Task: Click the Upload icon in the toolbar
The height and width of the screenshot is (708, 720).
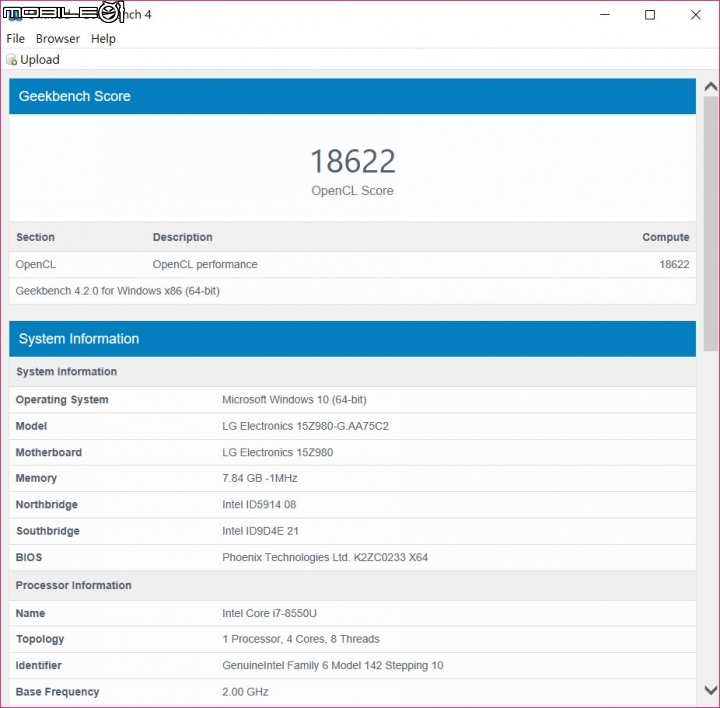Action: [x=11, y=60]
